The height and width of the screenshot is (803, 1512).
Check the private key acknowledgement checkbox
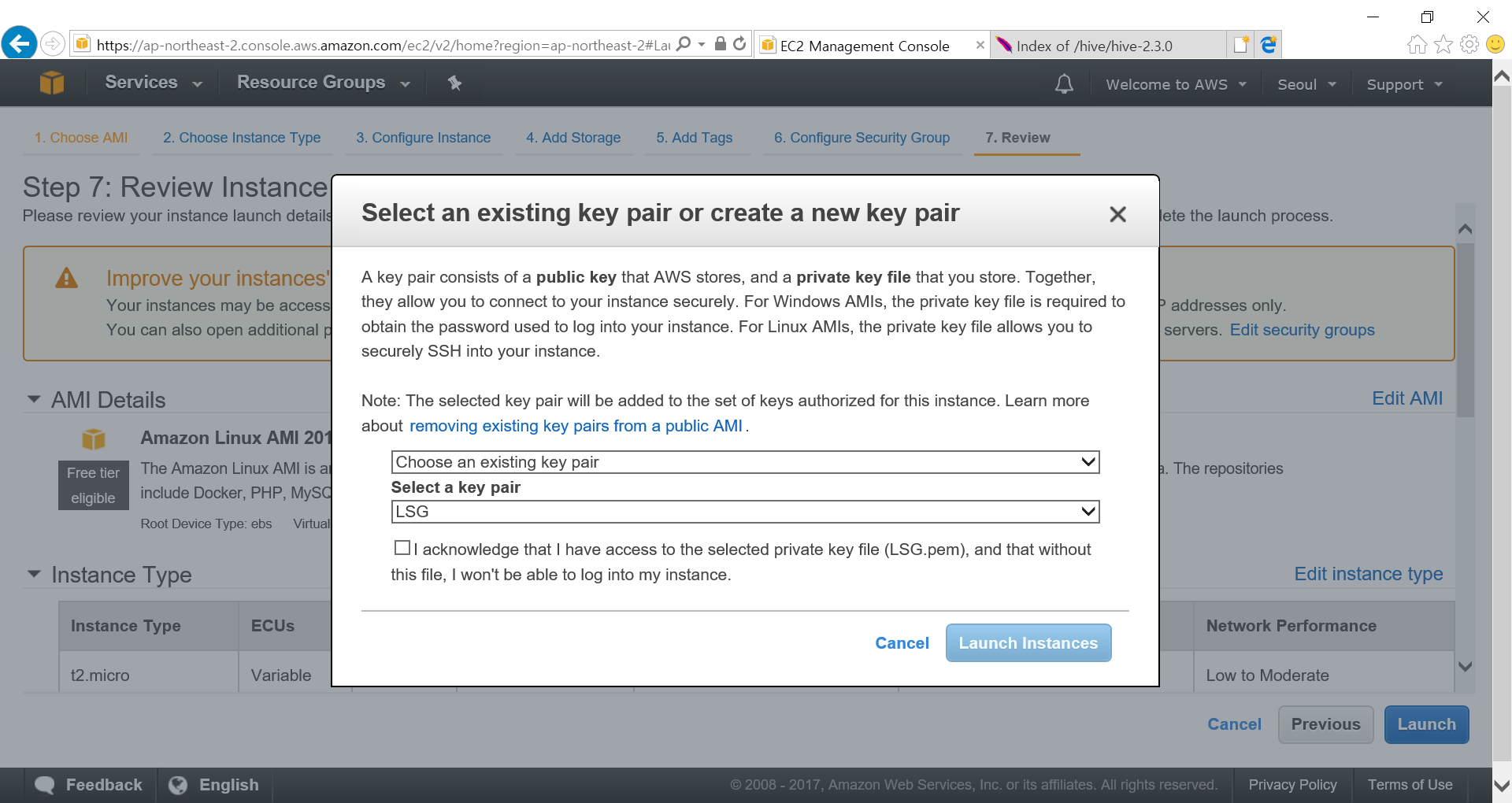[x=402, y=548]
